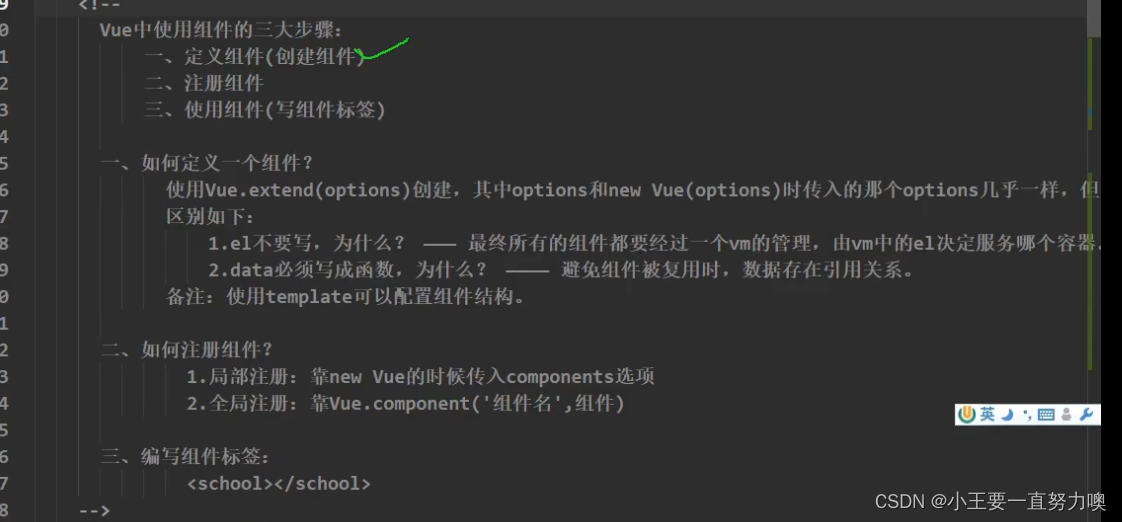Open the input method soft keyboard icon

(1045, 414)
